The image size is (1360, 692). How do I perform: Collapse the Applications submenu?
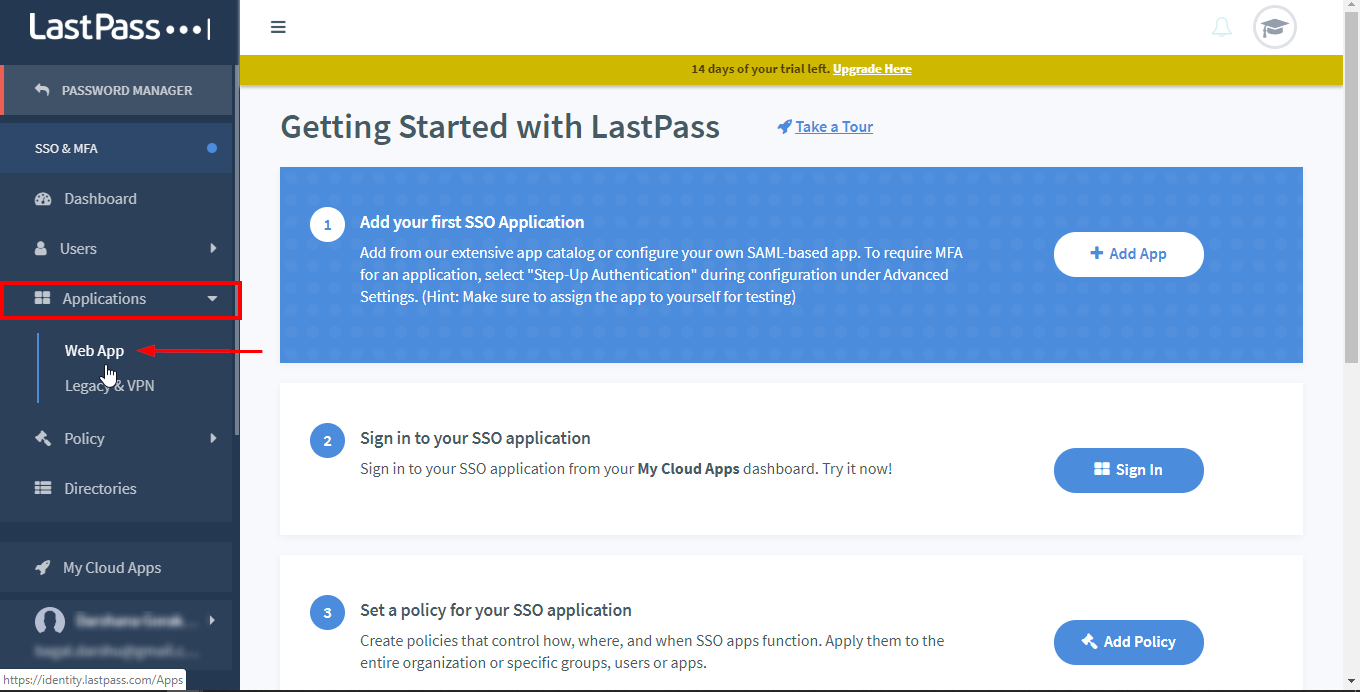click(213, 298)
